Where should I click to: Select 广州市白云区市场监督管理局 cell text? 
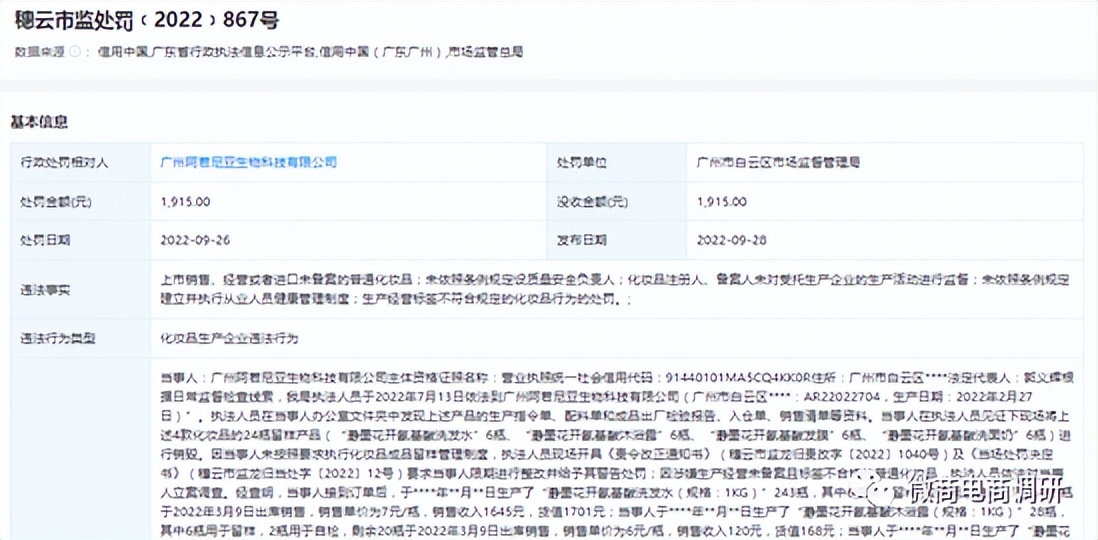(x=778, y=162)
